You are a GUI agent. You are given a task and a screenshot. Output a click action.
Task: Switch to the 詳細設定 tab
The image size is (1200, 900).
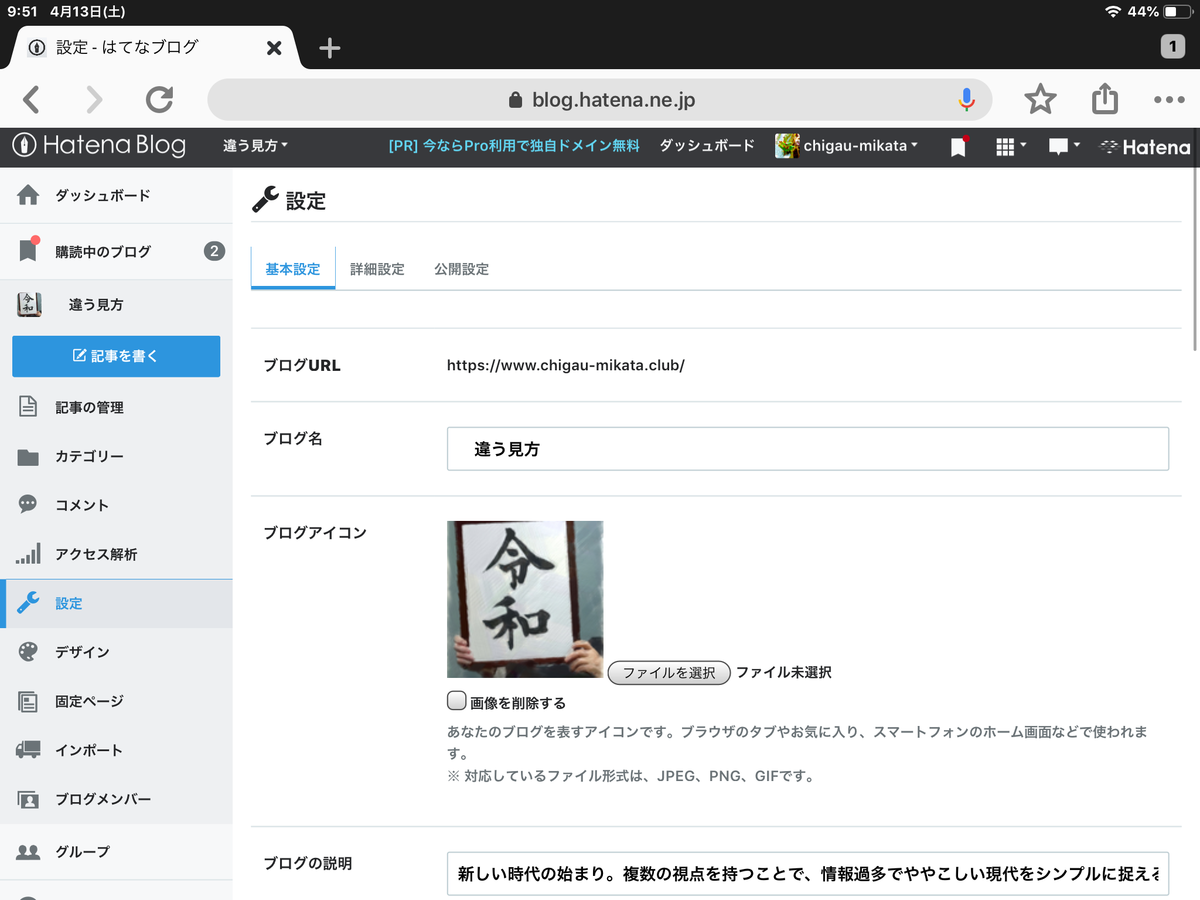pyautogui.click(x=377, y=269)
